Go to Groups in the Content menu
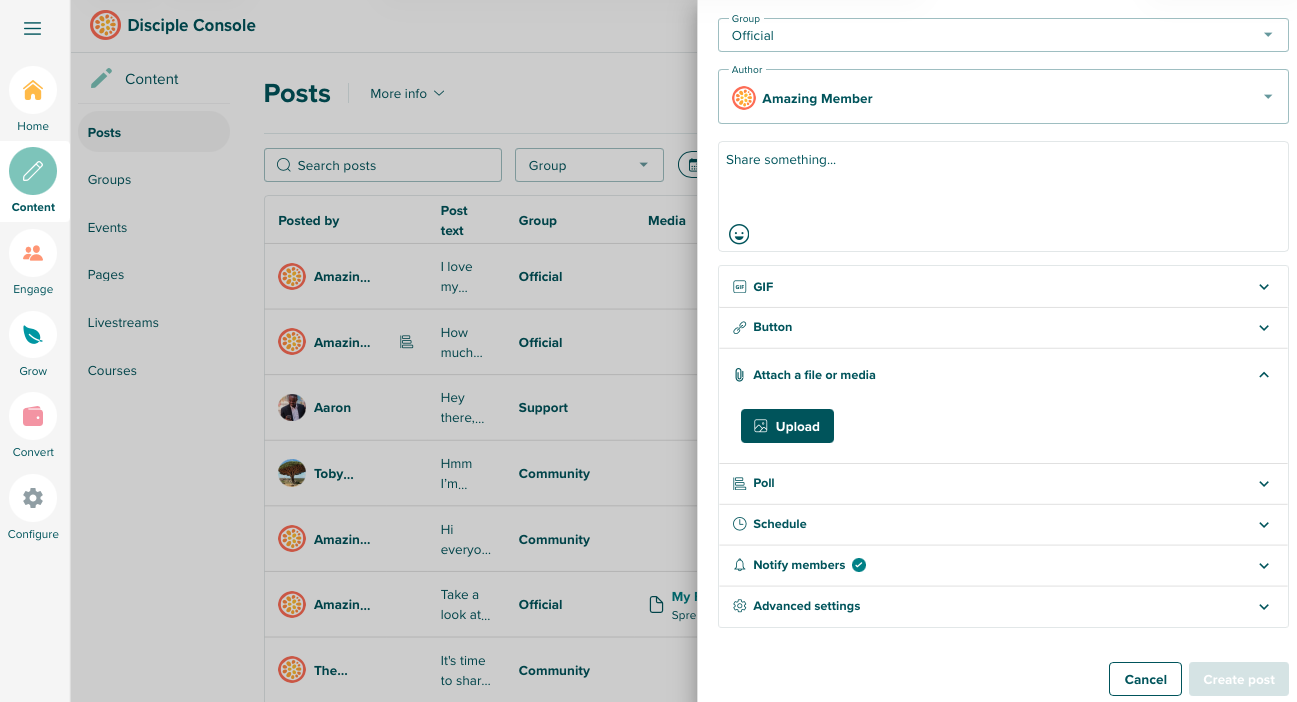Image resolution: width=1297 pixels, height=702 pixels. click(x=110, y=180)
